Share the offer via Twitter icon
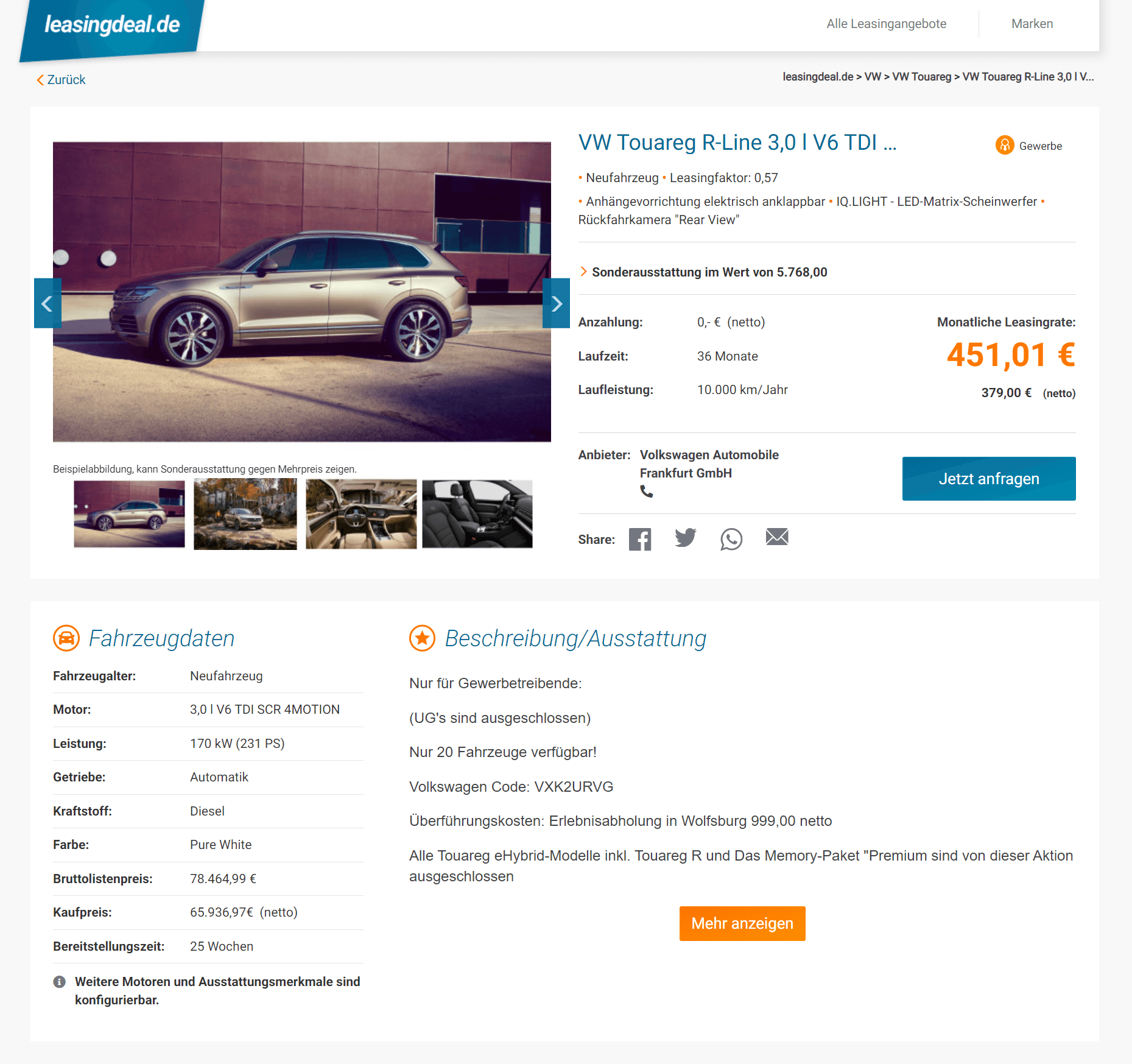This screenshot has width=1132, height=1064. pyautogui.click(x=686, y=538)
